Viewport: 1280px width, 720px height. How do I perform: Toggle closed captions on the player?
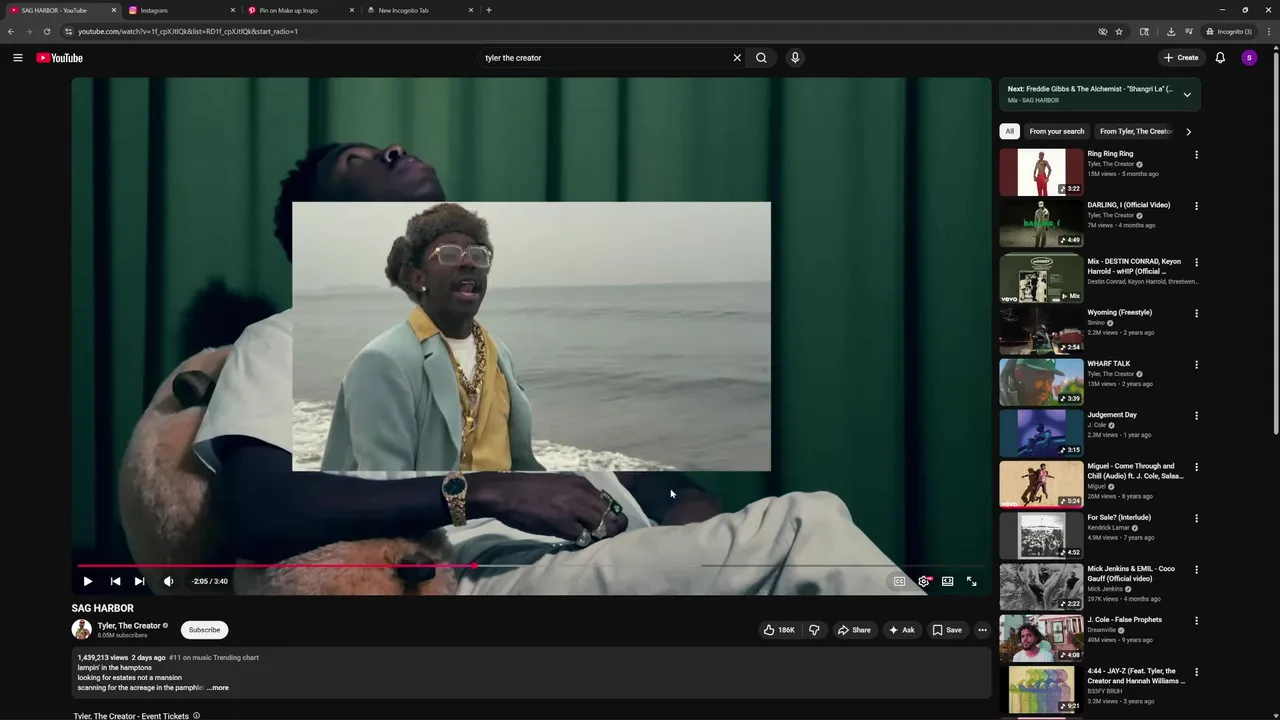899,581
